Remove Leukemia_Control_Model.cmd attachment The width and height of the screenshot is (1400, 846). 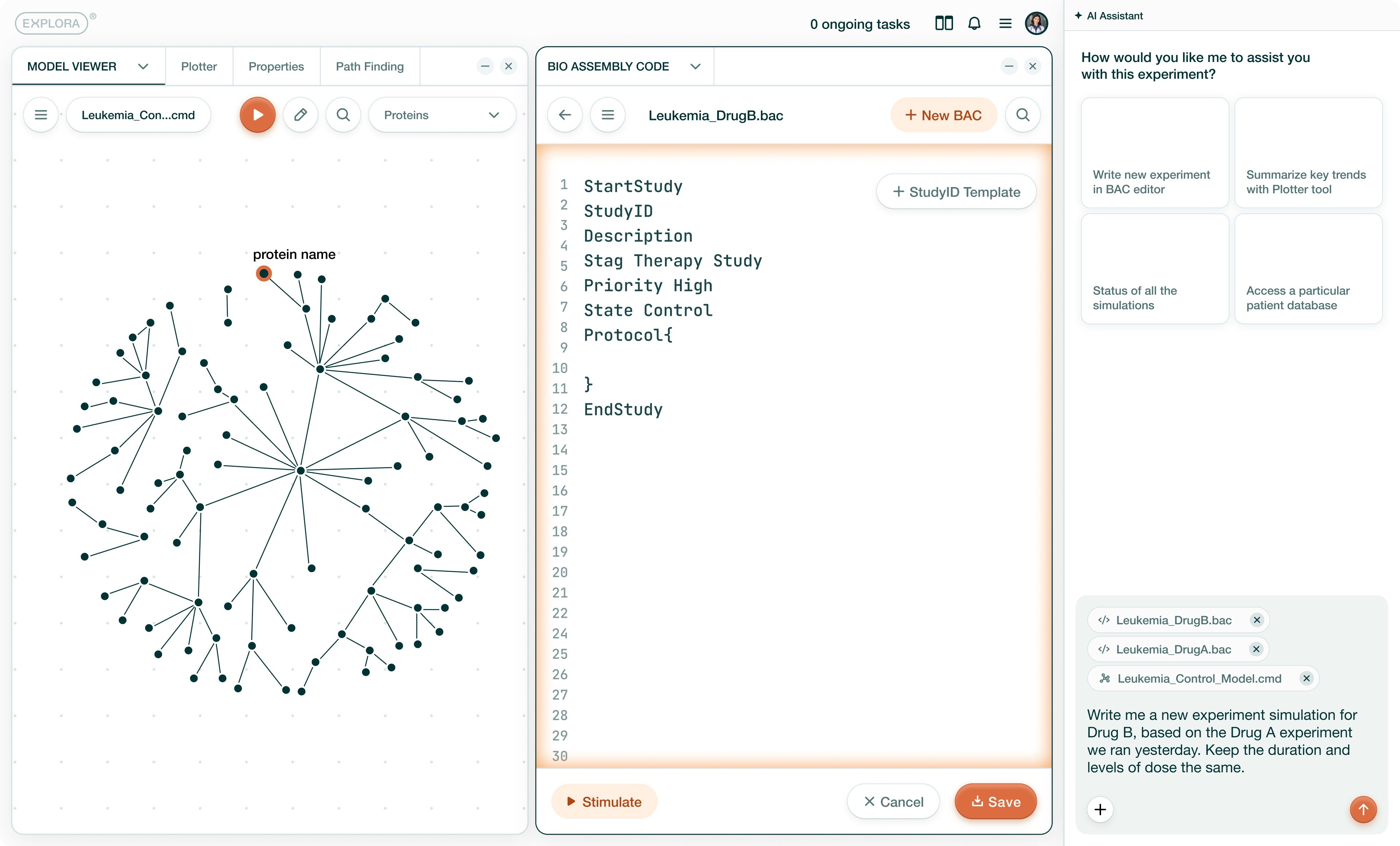[1306, 678]
